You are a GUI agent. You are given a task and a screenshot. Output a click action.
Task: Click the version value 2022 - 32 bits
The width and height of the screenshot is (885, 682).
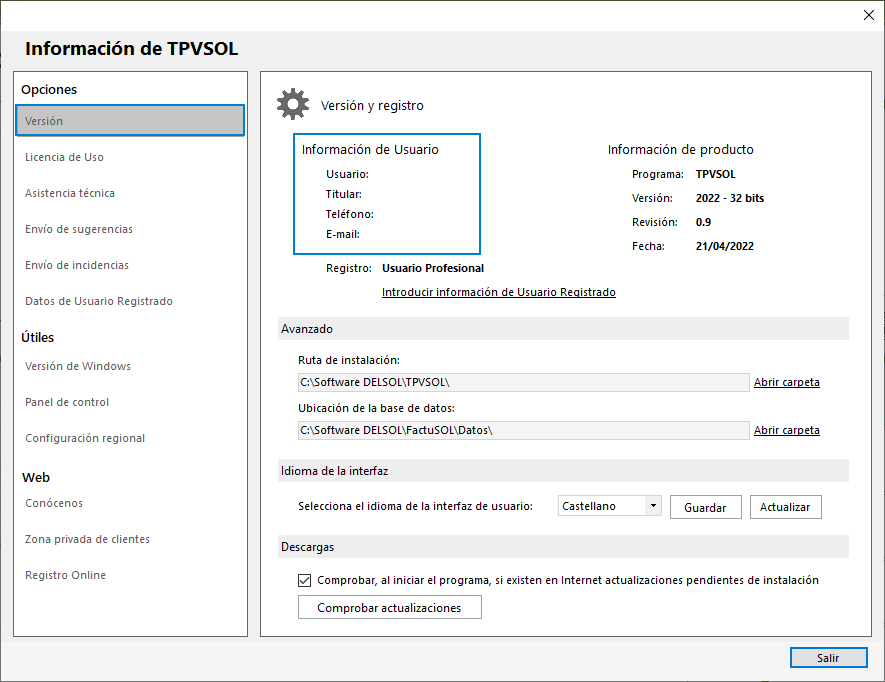730,198
